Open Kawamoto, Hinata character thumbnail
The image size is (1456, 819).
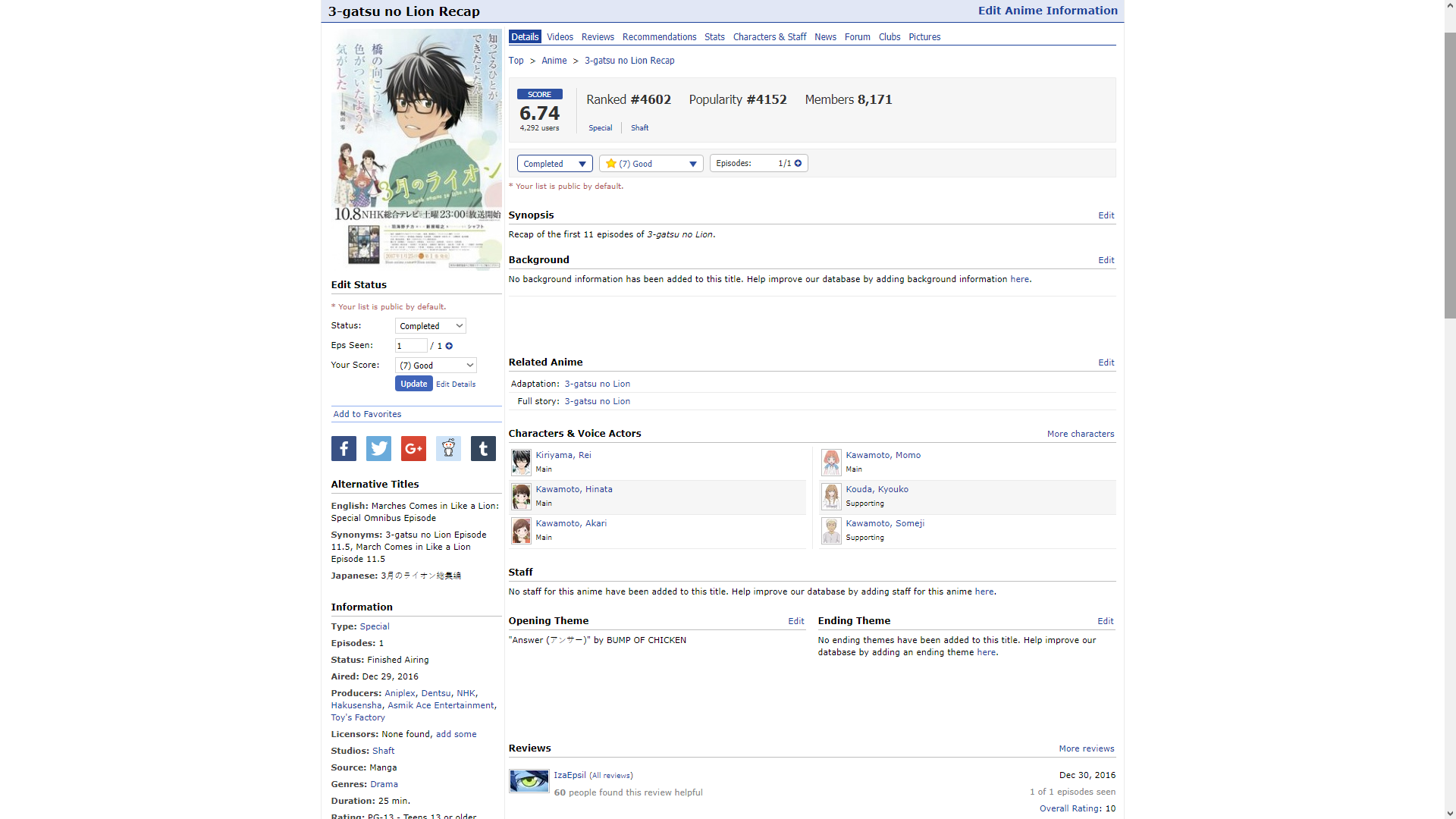(521, 496)
